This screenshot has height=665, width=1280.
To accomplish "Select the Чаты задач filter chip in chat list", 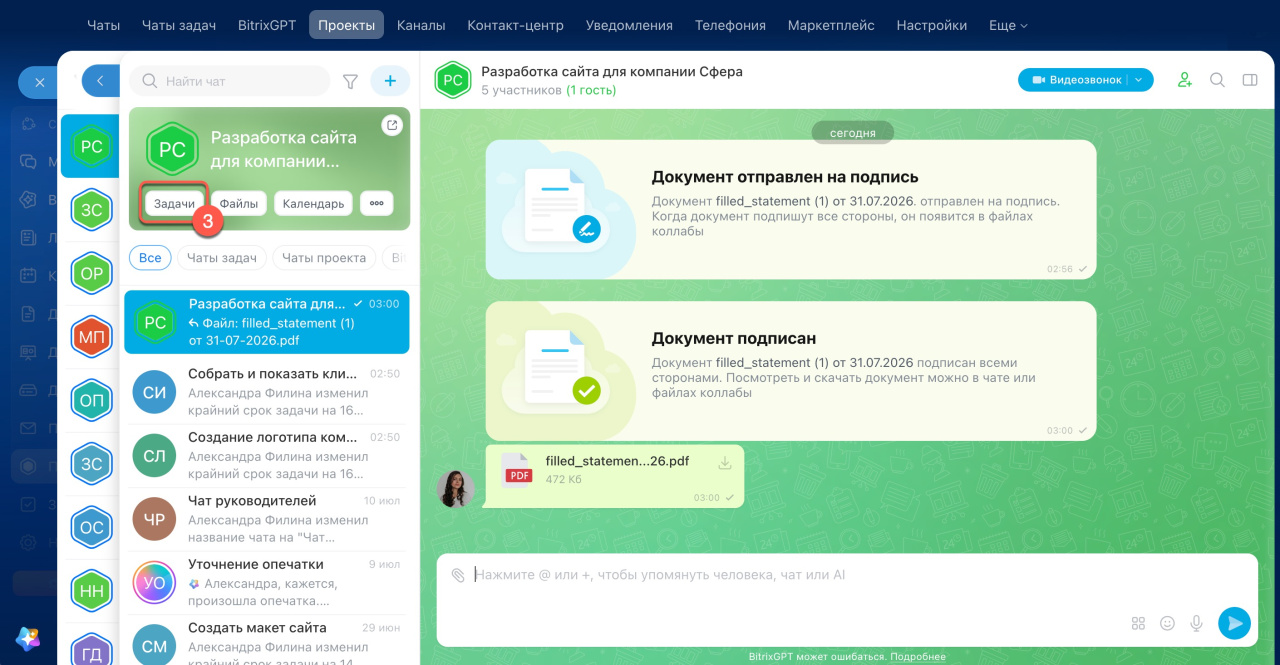I will tap(222, 258).
